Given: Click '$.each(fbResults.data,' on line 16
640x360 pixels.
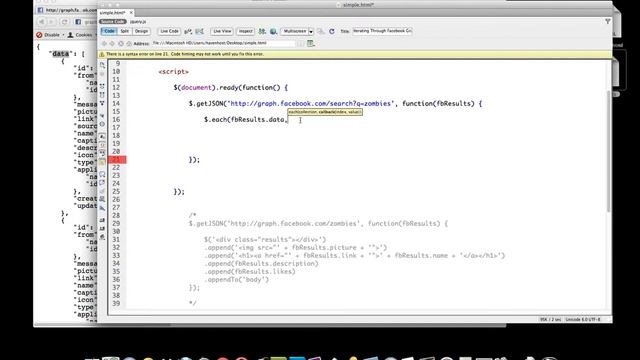Looking at the screenshot, I should pyautogui.click(x=246, y=119).
